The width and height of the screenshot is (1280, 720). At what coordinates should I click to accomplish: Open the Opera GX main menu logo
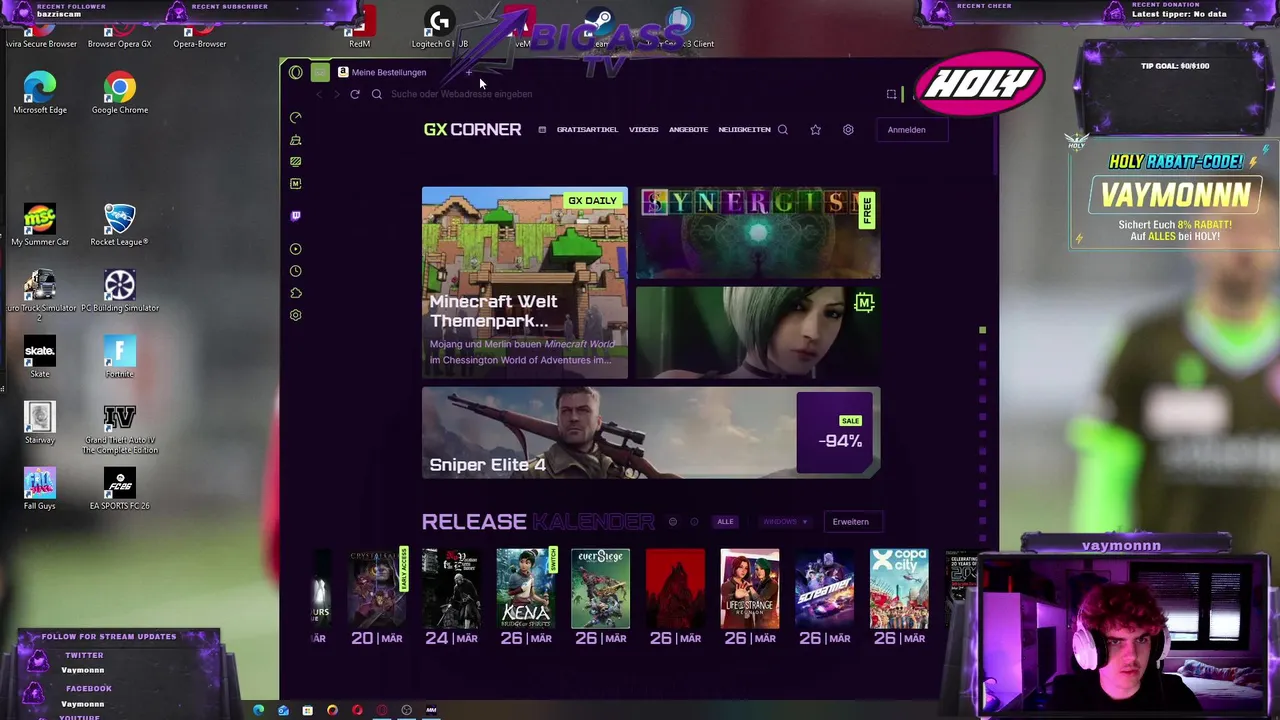click(x=296, y=72)
